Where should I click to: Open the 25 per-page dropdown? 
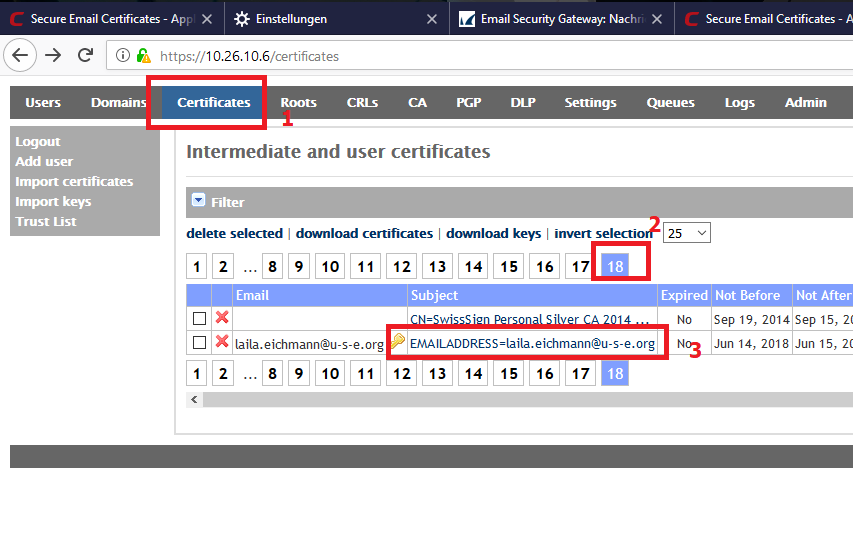[x=686, y=232]
